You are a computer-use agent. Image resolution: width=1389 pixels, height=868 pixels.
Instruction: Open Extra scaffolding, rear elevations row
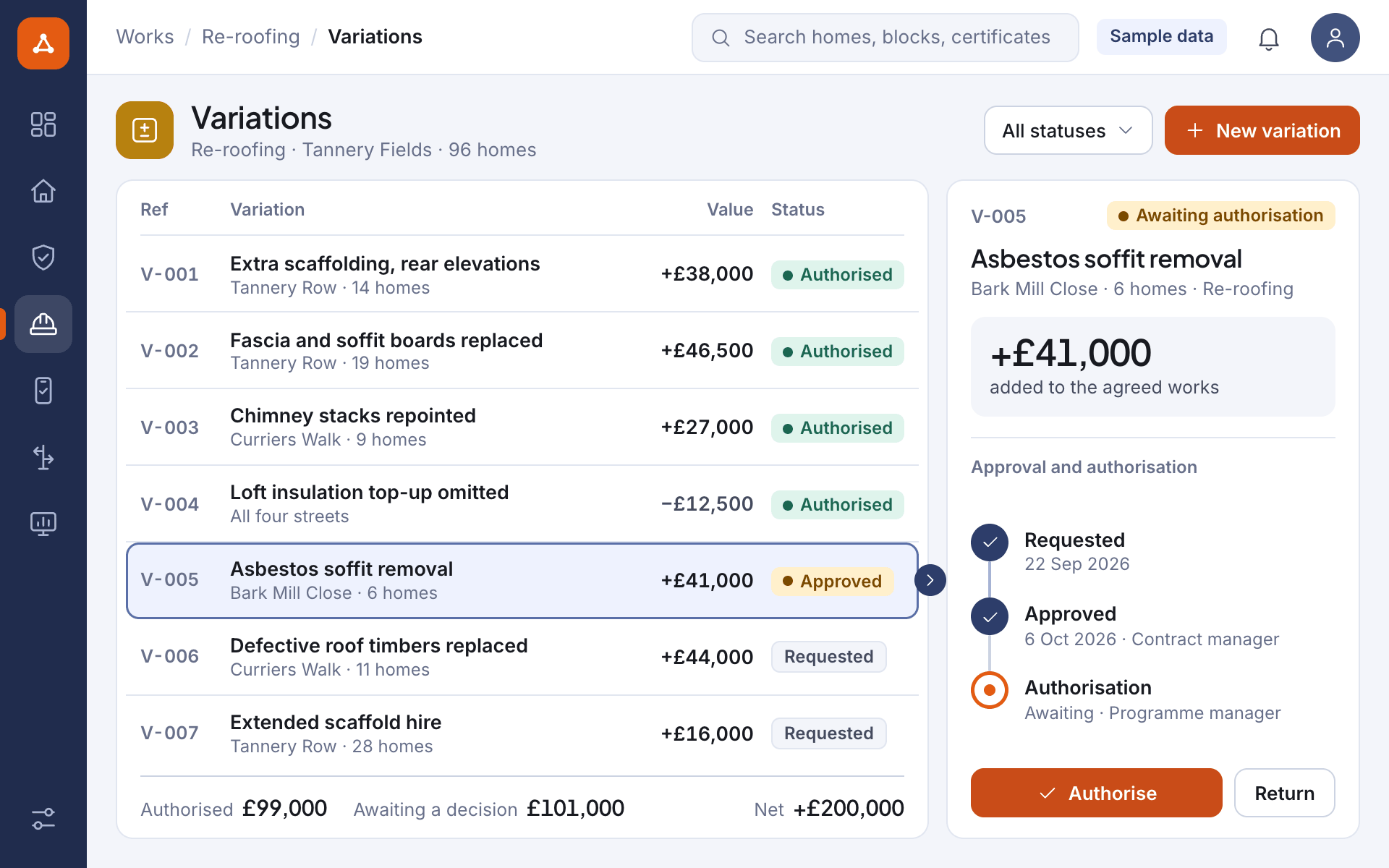[522, 274]
